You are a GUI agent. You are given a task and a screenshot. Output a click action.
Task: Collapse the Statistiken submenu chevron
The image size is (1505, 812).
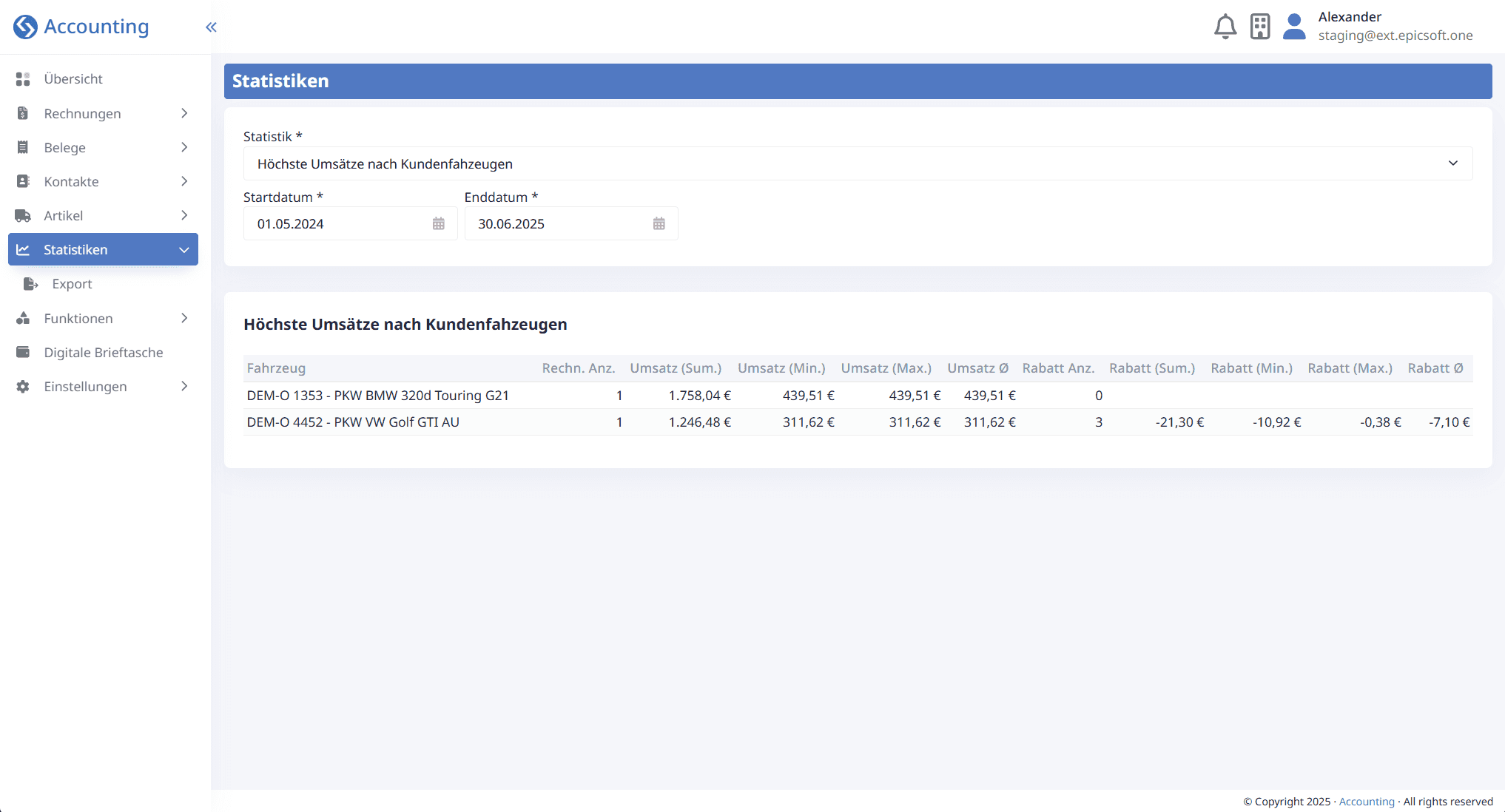pos(184,250)
